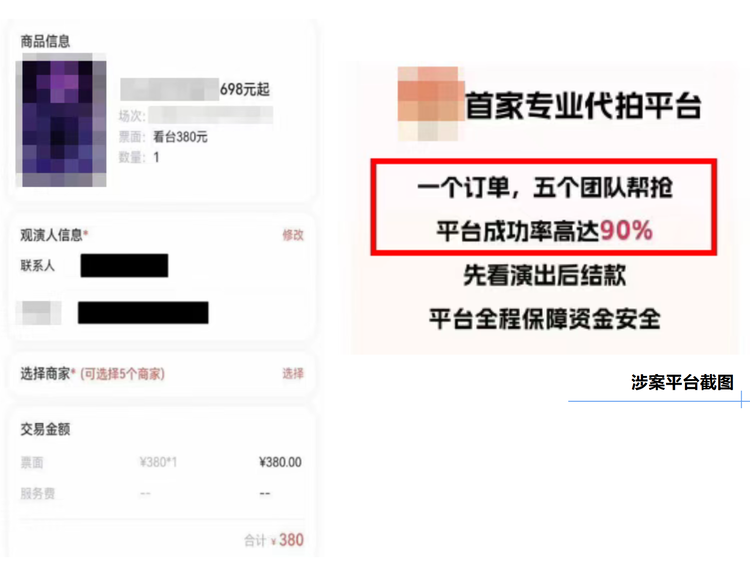This screenshot has width=750, height=571.
Task: Click the 合计 ¥380 total amount
Action: coord(274,540)
